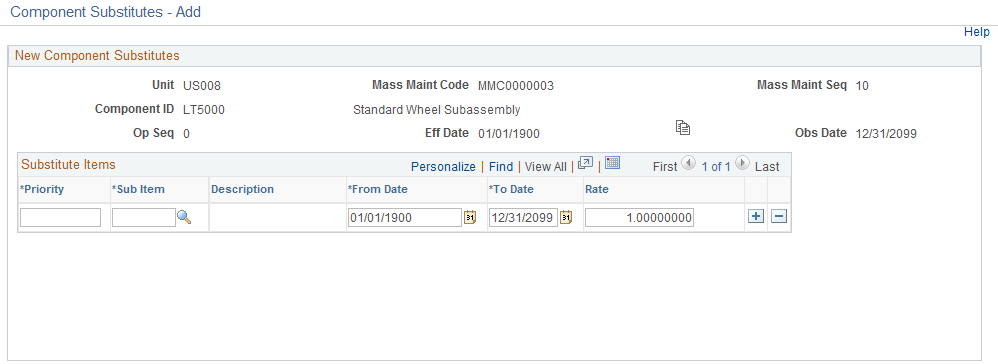Click First in grid navigation
The height and width of the screenshot is (364, 998).
(x=665, y=167)
